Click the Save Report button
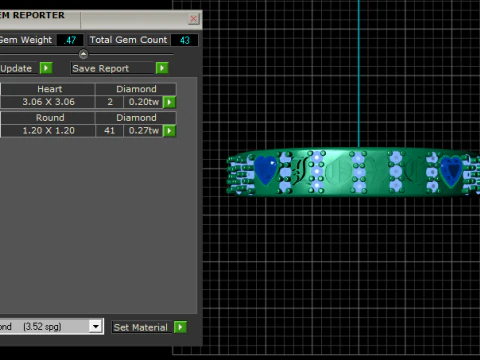 click(113, 68)
